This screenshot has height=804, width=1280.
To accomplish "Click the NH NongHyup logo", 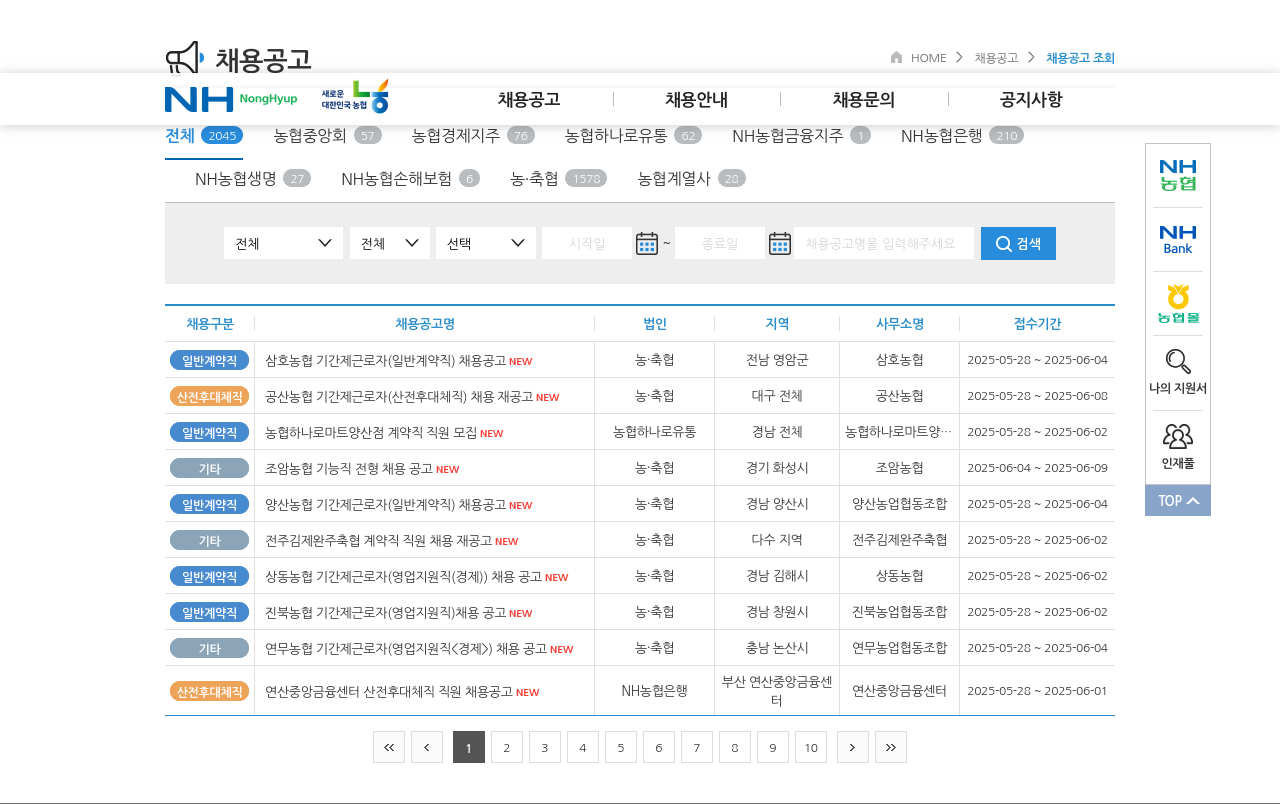I will pyautogui.click(x=231, y=99).
